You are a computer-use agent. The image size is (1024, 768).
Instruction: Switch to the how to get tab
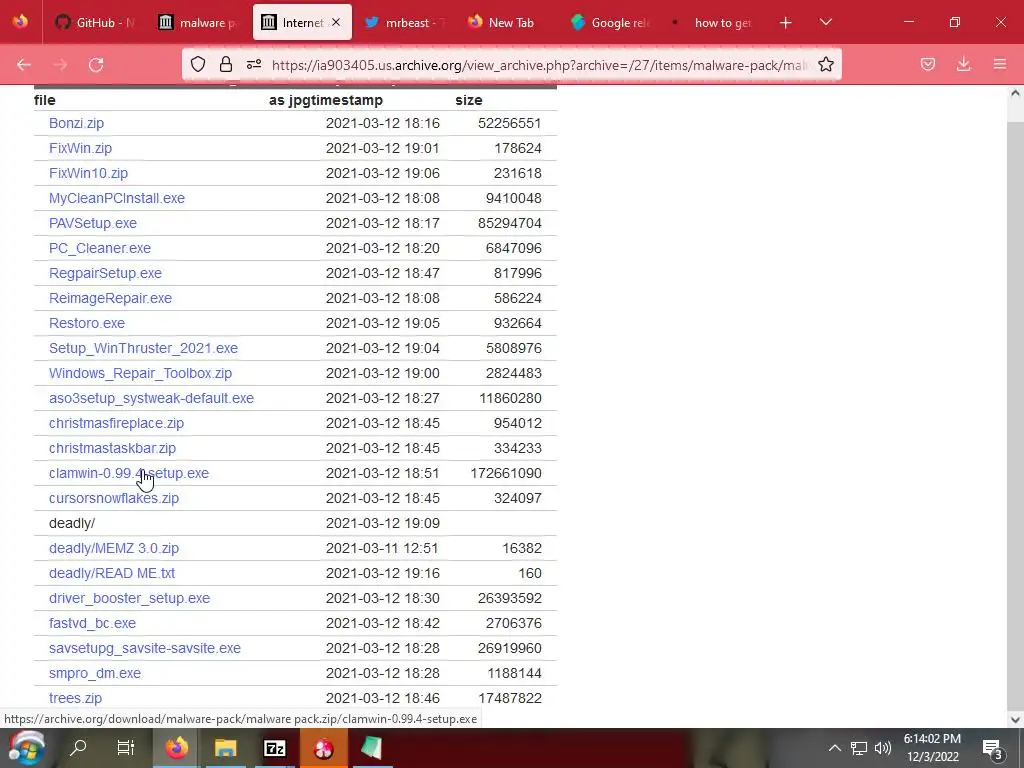[x=714, y=22]
